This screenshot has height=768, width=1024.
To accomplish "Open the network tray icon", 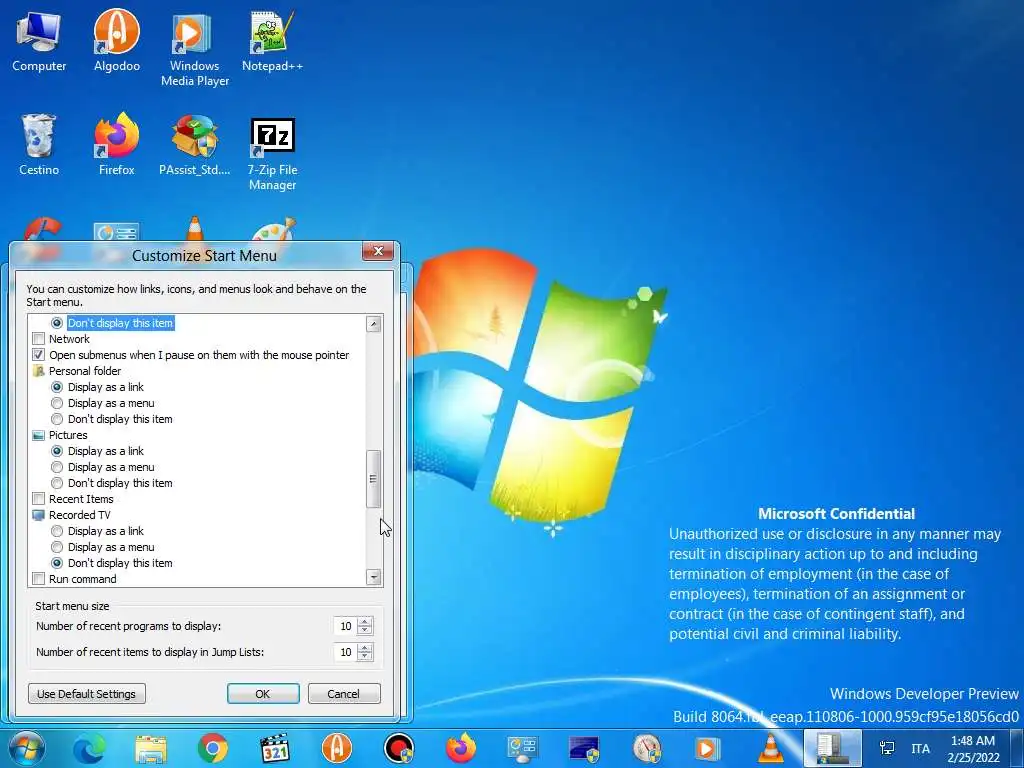I will pyautogui.click(x=886, y=748).
